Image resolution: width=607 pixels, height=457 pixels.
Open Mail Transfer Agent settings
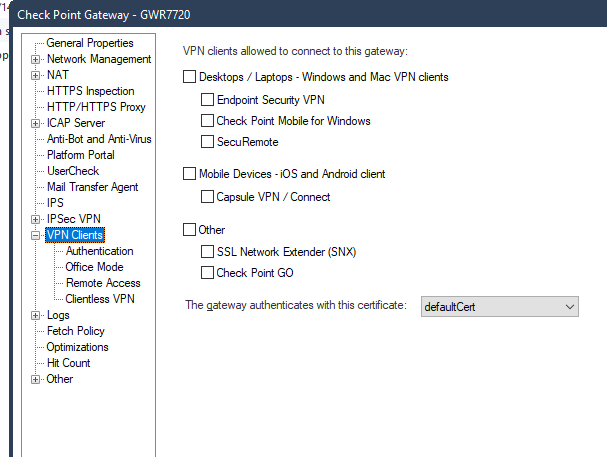pos(93,187)
